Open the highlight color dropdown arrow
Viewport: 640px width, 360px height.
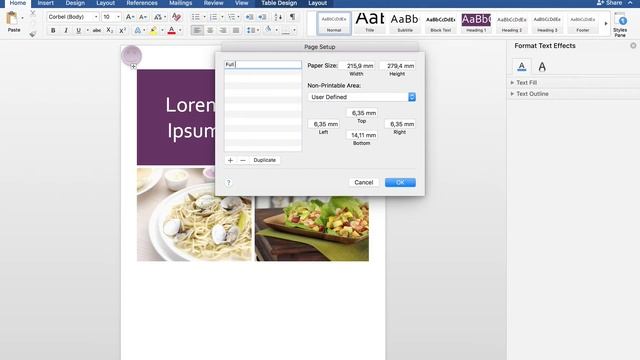coord(162,30)
